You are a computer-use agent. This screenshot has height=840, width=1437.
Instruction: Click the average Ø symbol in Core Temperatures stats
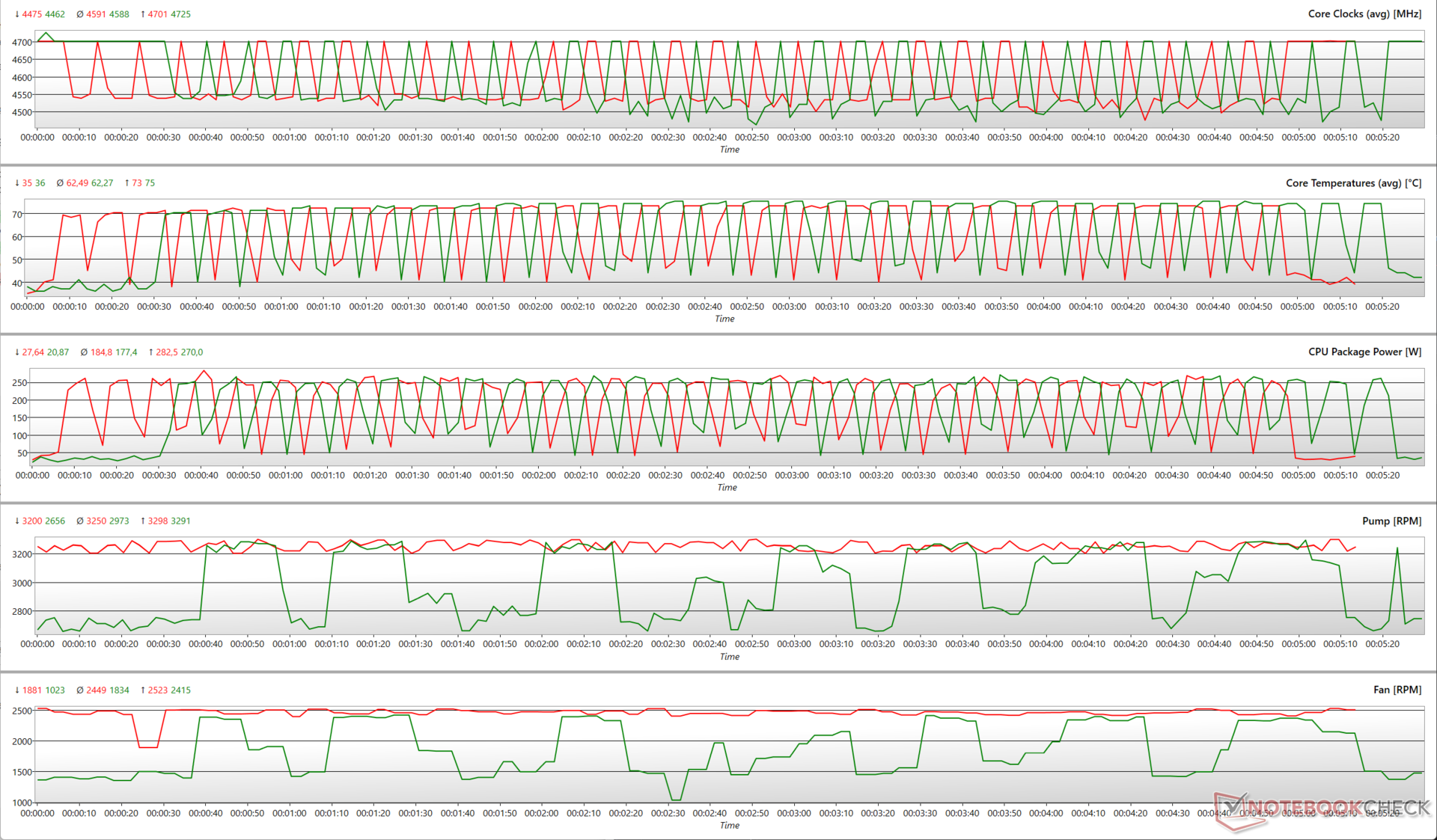(61, 183)
